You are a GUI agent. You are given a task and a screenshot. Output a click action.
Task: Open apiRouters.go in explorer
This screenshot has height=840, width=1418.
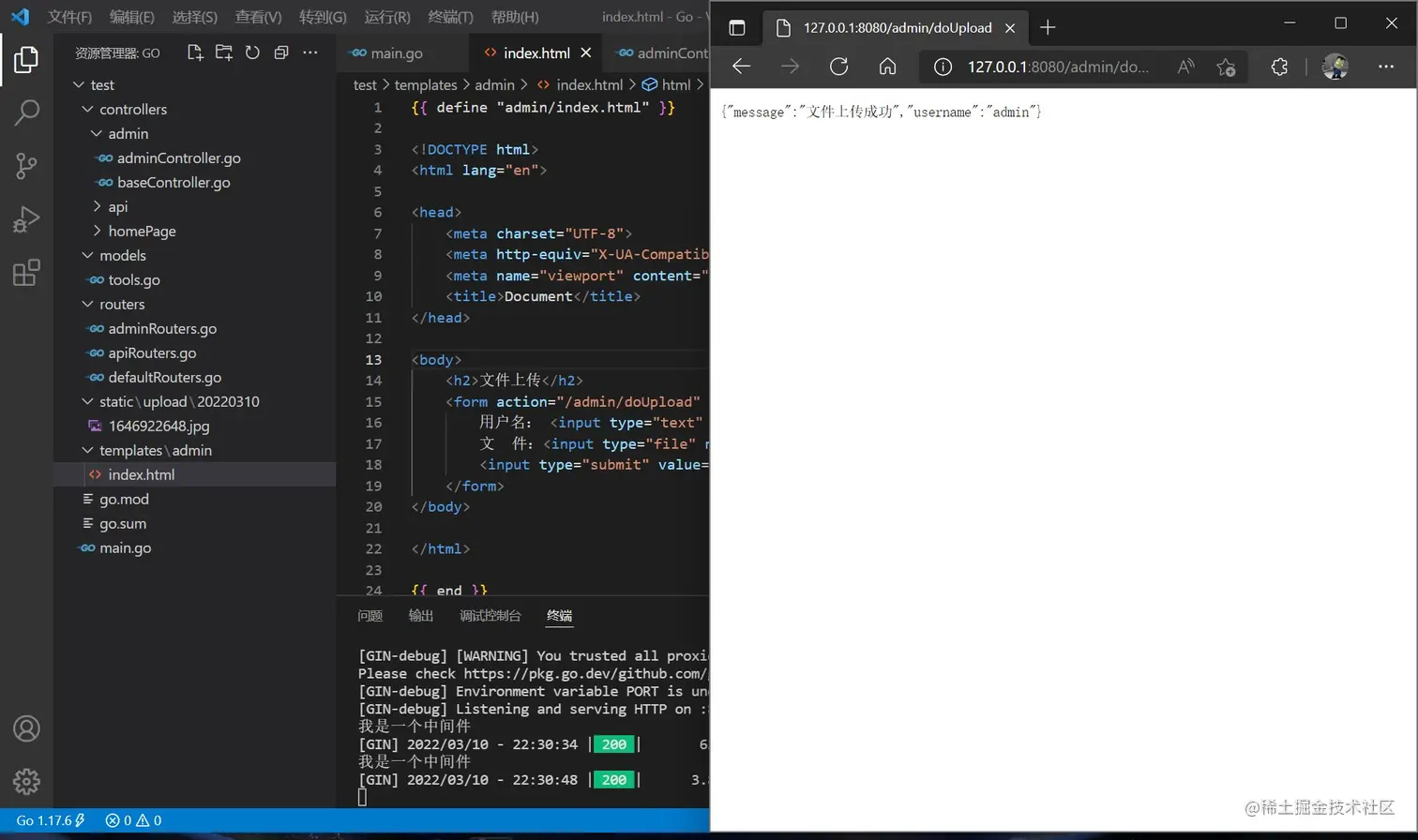194,352
